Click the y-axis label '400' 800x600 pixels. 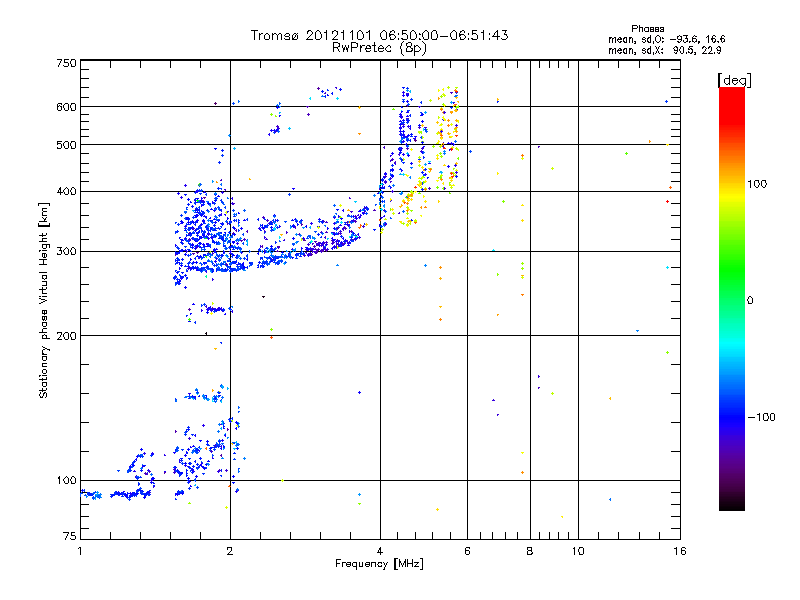[66, 192]
